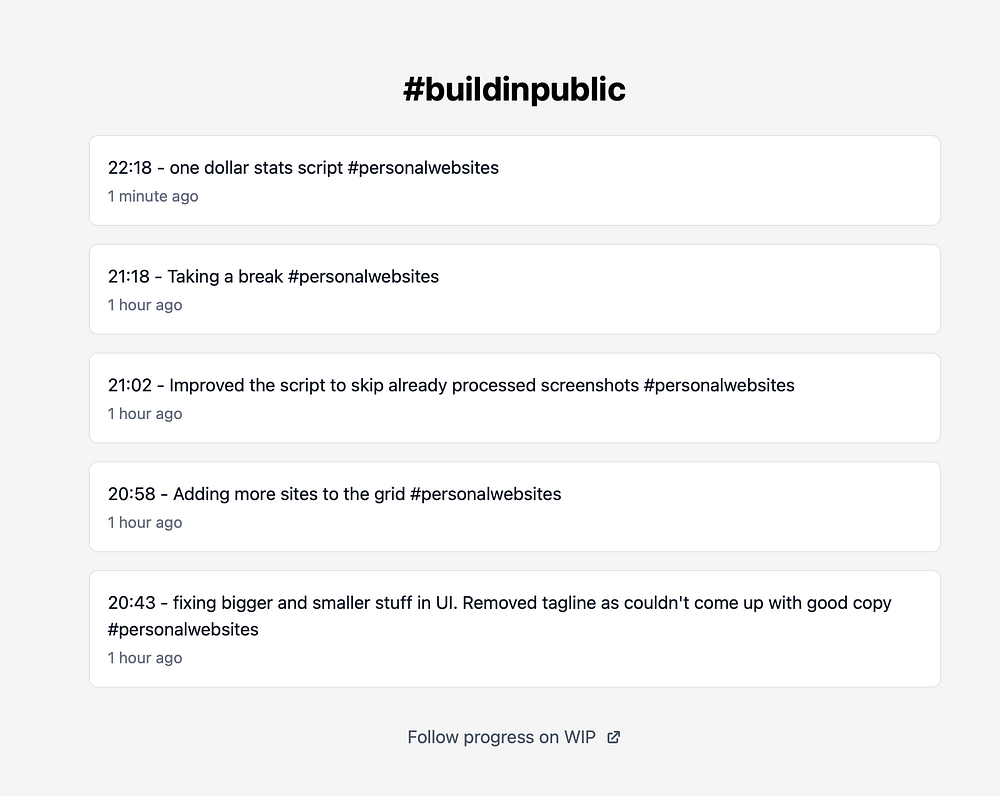Click the timestamp under Taking a break
Viewport: 1000px width, 796px height.
(145, 305)
